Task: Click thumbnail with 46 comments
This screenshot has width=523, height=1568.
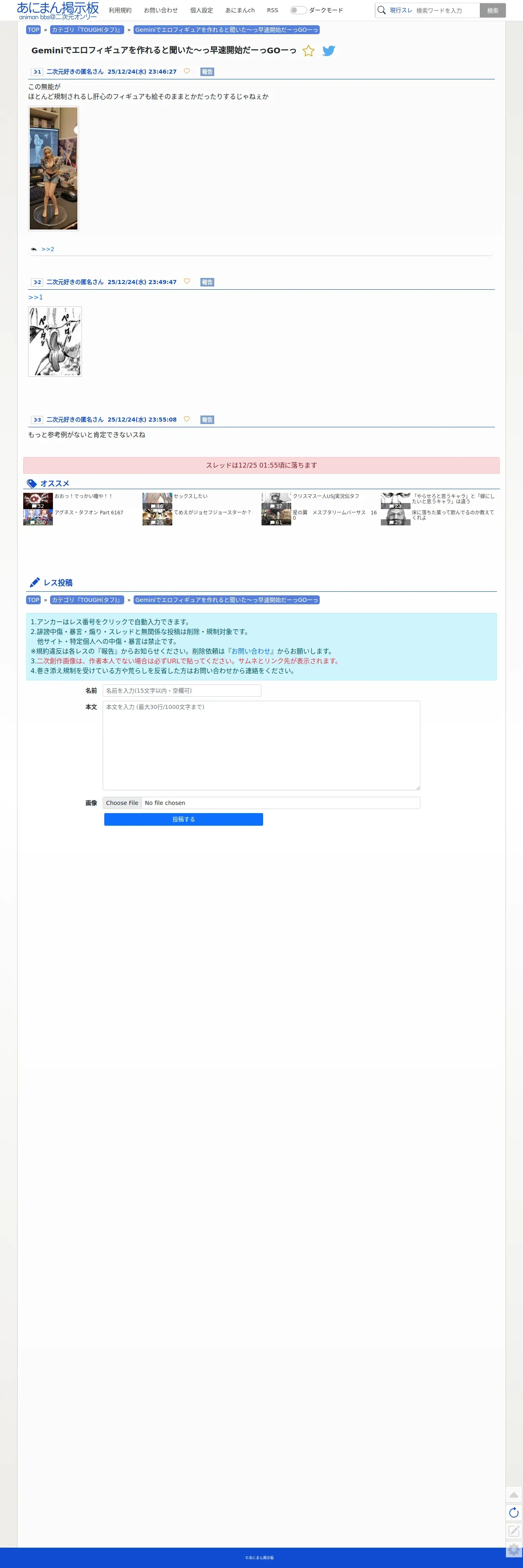Action: click(x=157, y=501)
